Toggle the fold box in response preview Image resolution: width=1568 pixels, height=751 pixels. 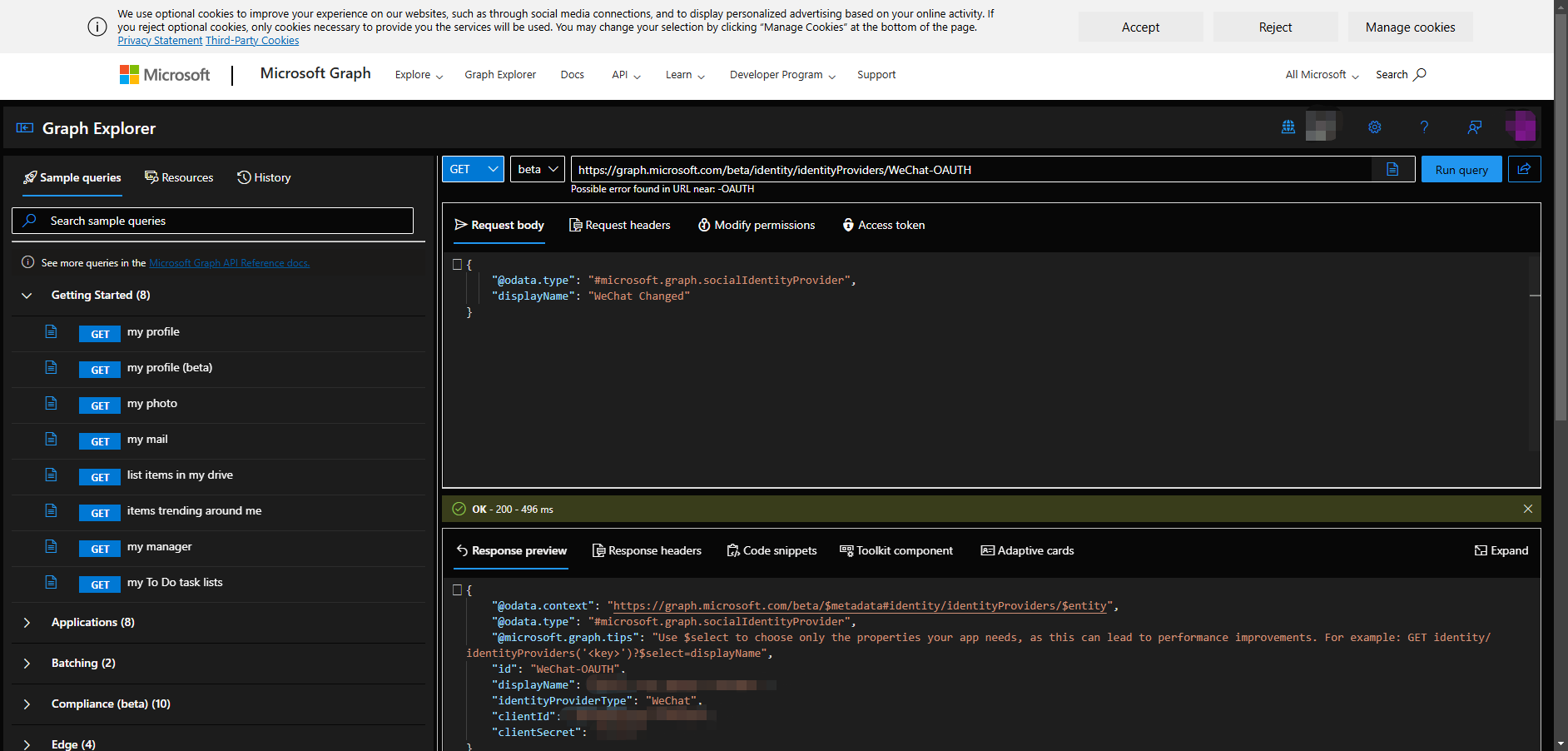click(x=457, y=589)
